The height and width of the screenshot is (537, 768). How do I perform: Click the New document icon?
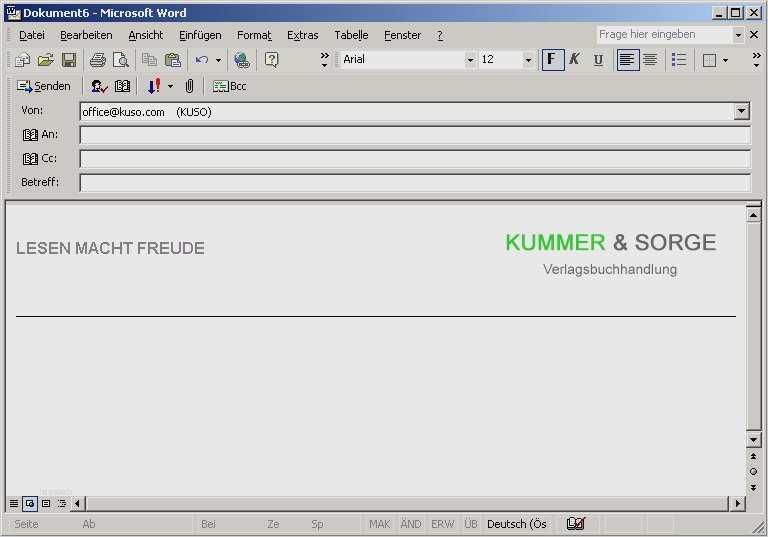(x=23, y=60)
